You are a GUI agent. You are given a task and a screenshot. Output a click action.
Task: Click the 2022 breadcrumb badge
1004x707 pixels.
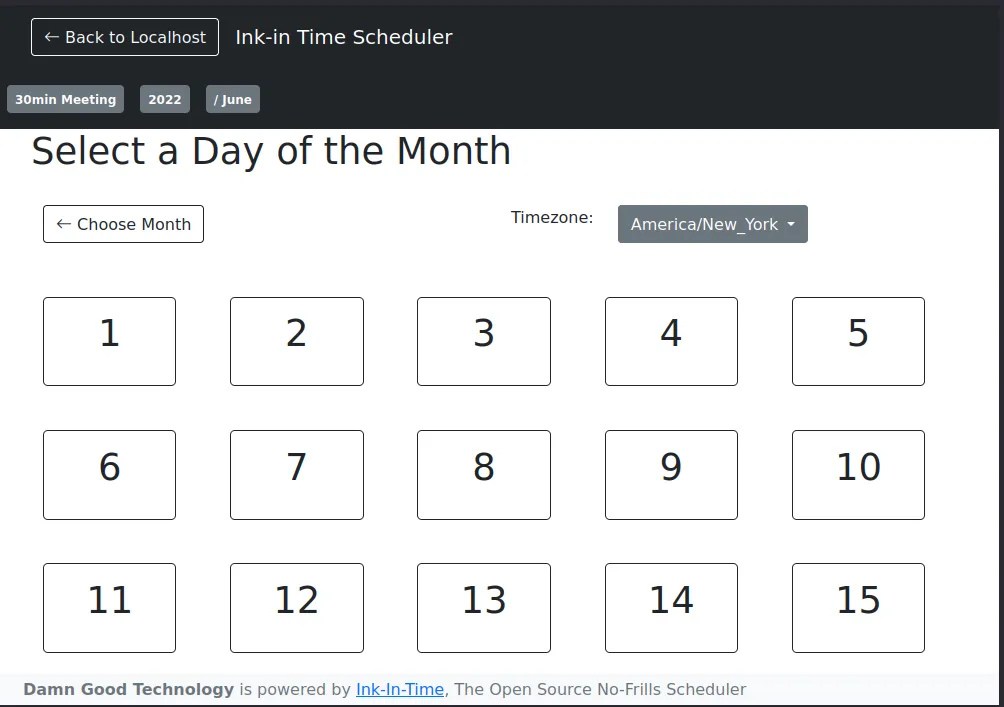pyautogui.click(x=164, y=99)
